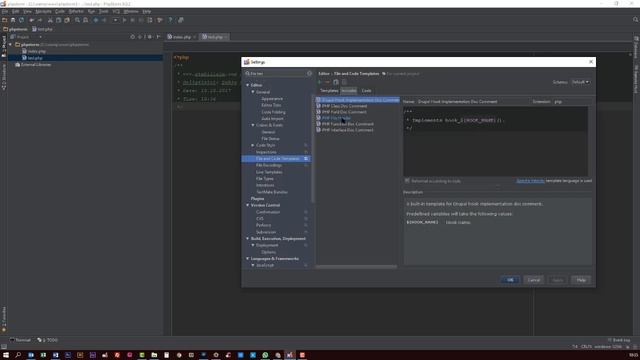Click the Cut scissors icon in toolbar
The image size is (640, 360).
pyautogui.click(x=50, y=20)
